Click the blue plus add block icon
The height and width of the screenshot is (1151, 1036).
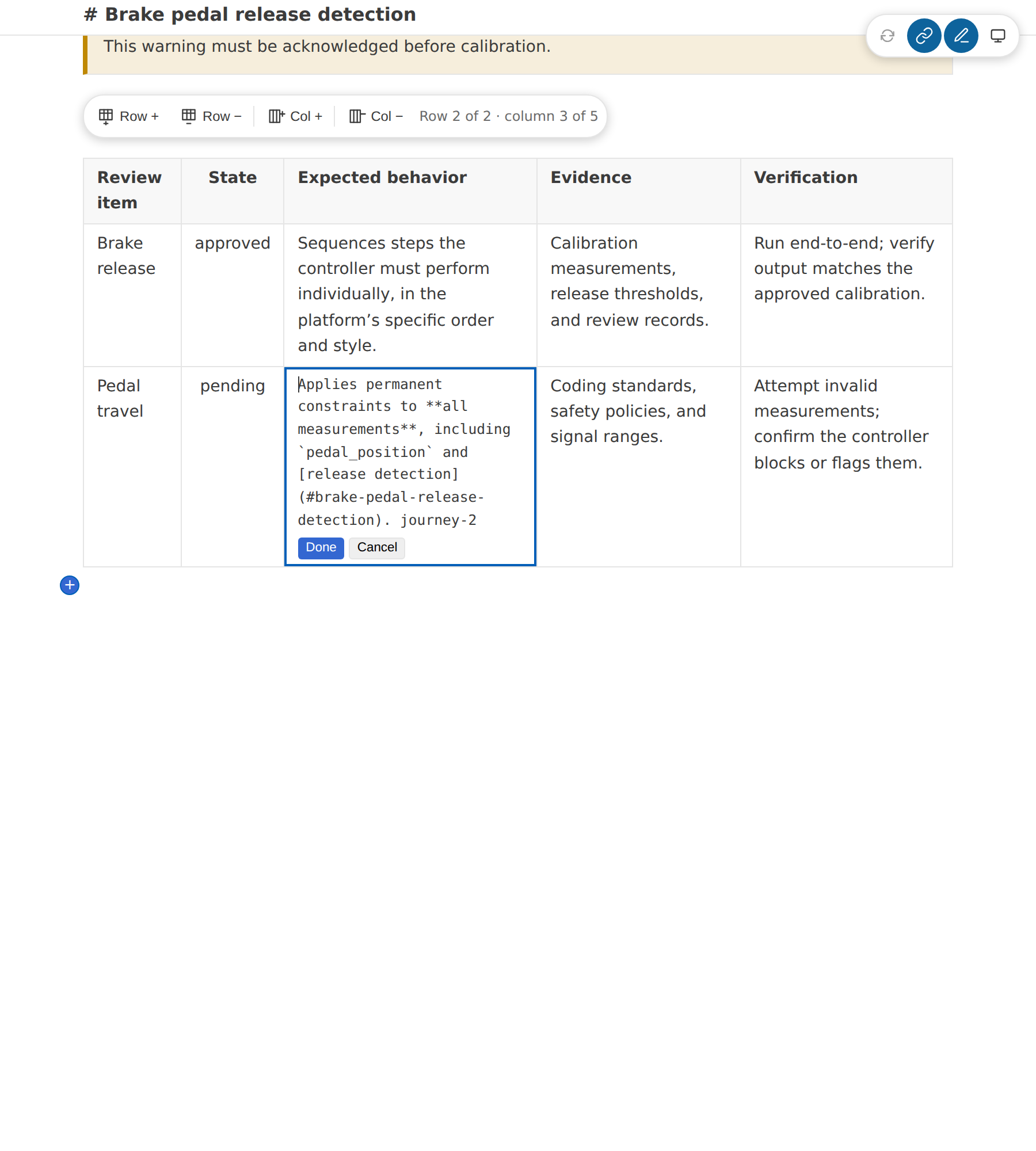(70, 585)
